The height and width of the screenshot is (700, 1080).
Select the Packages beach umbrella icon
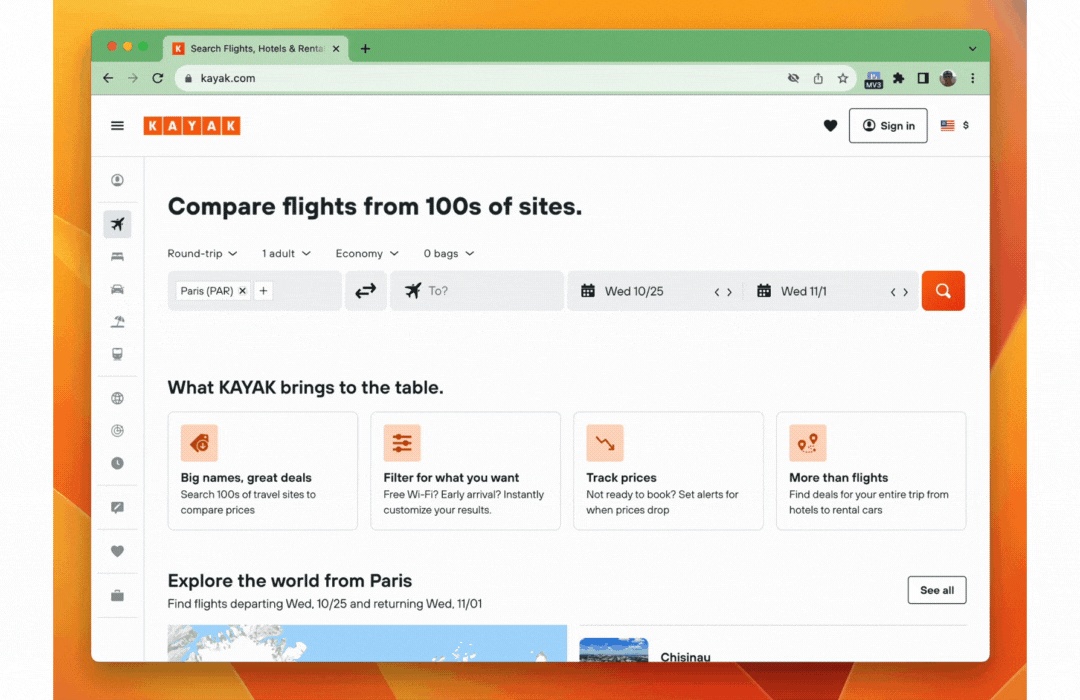[x=117, y=321]
